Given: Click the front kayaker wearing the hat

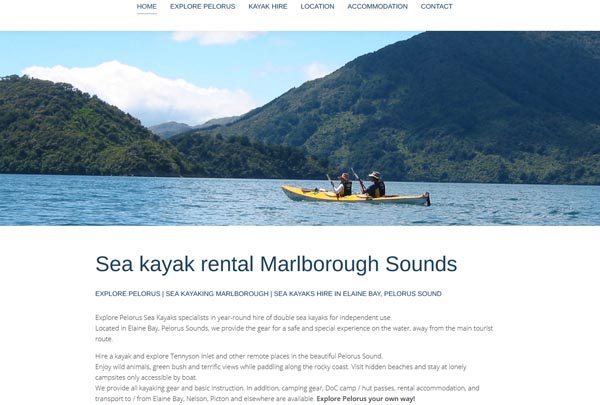Looking at the screenshot, I should coord(344,185).
